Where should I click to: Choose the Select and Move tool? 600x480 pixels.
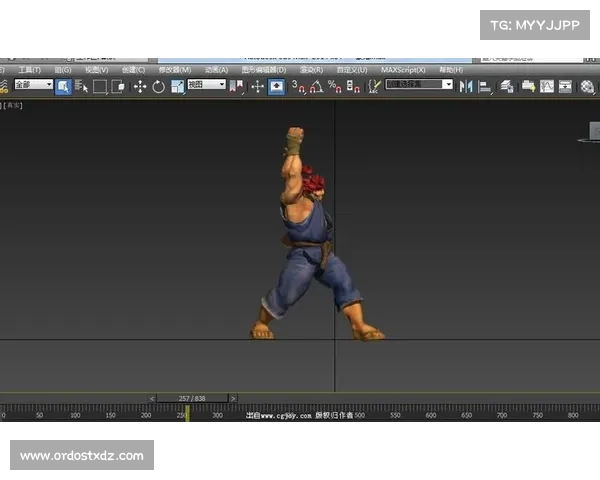click(139, 86)
